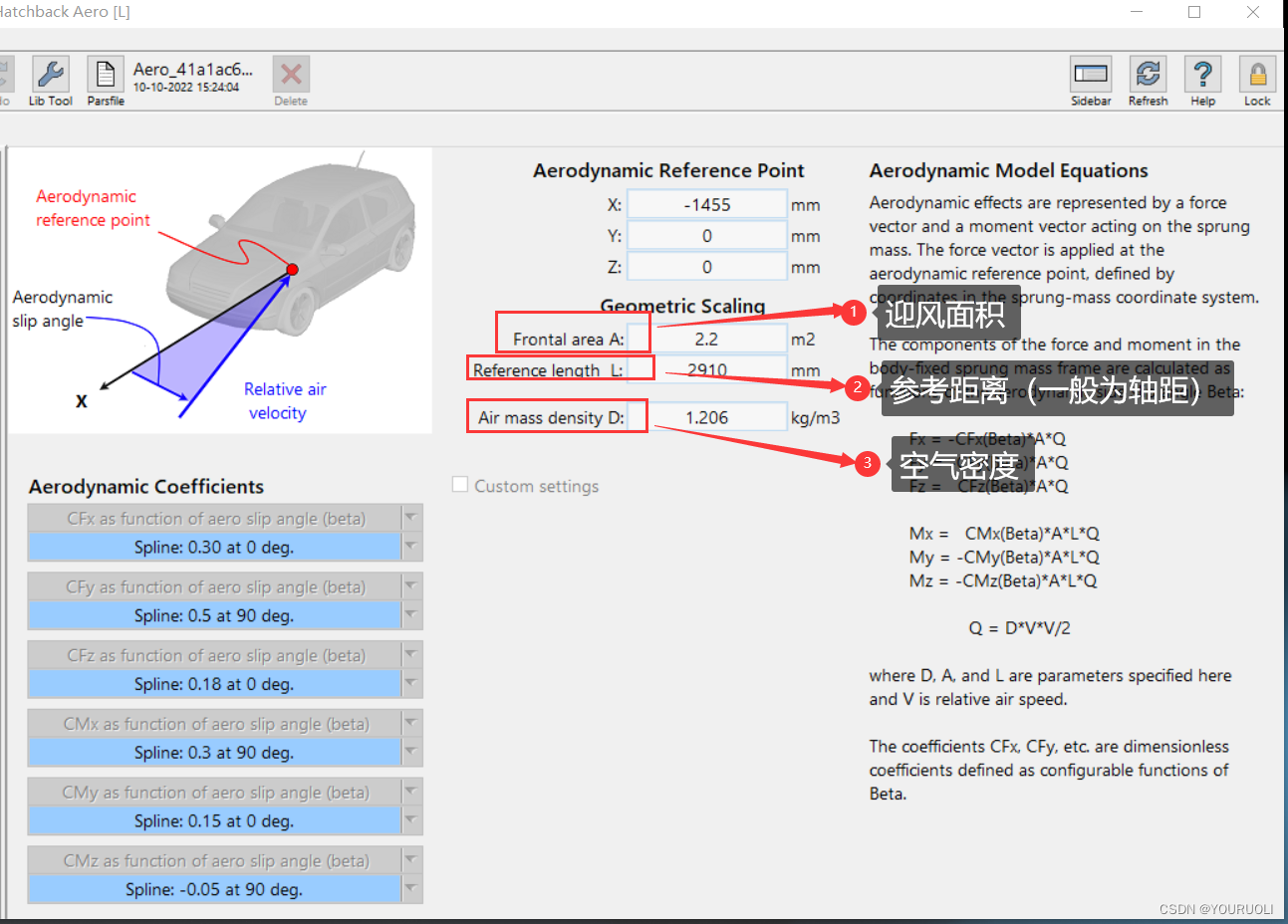This screenshot has height=924, width=1288.
Task: Click the Frontal area A field 2.2
Action: [x=707, y=339]
